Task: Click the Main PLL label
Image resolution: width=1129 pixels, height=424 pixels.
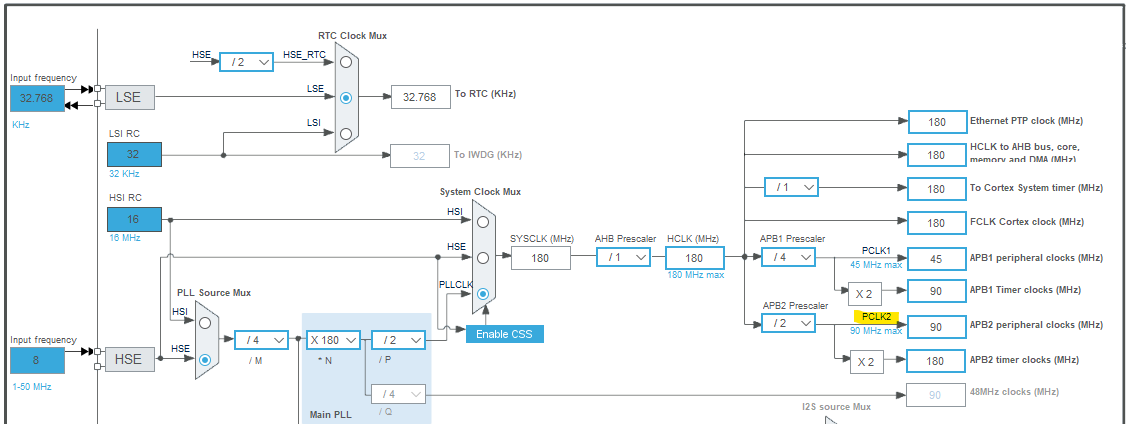Action: 330,415
